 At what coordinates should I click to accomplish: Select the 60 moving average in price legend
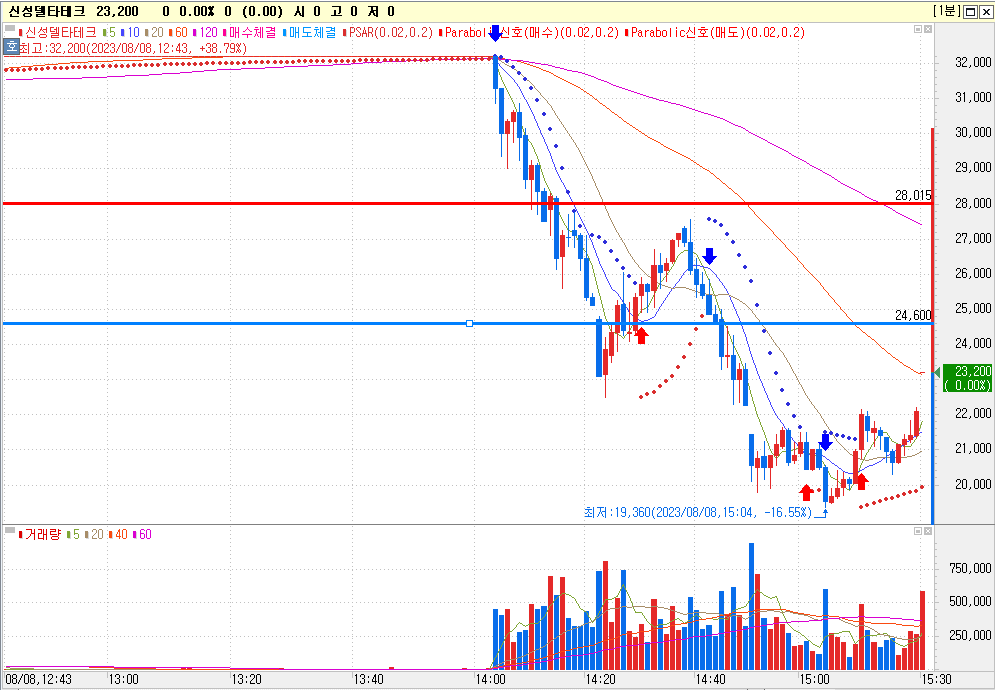pyautogui.click(x=178, y=32)
